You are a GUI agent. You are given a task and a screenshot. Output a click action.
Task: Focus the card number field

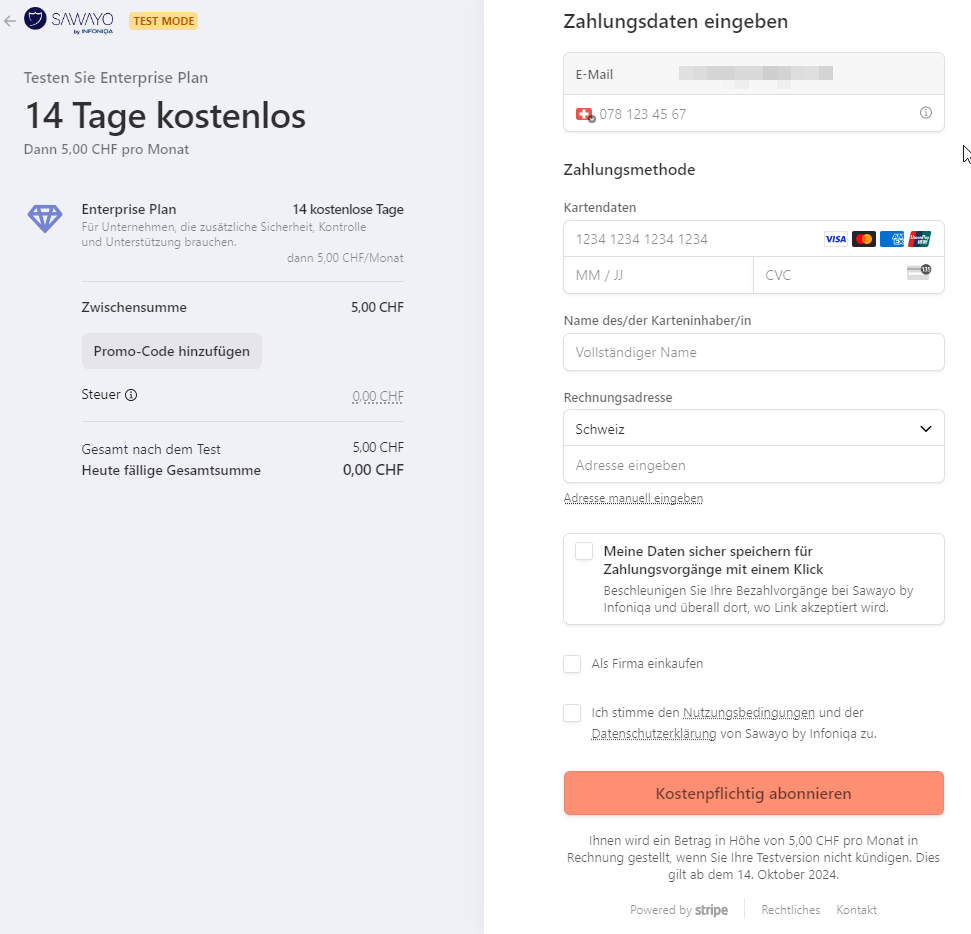[694, 239]
